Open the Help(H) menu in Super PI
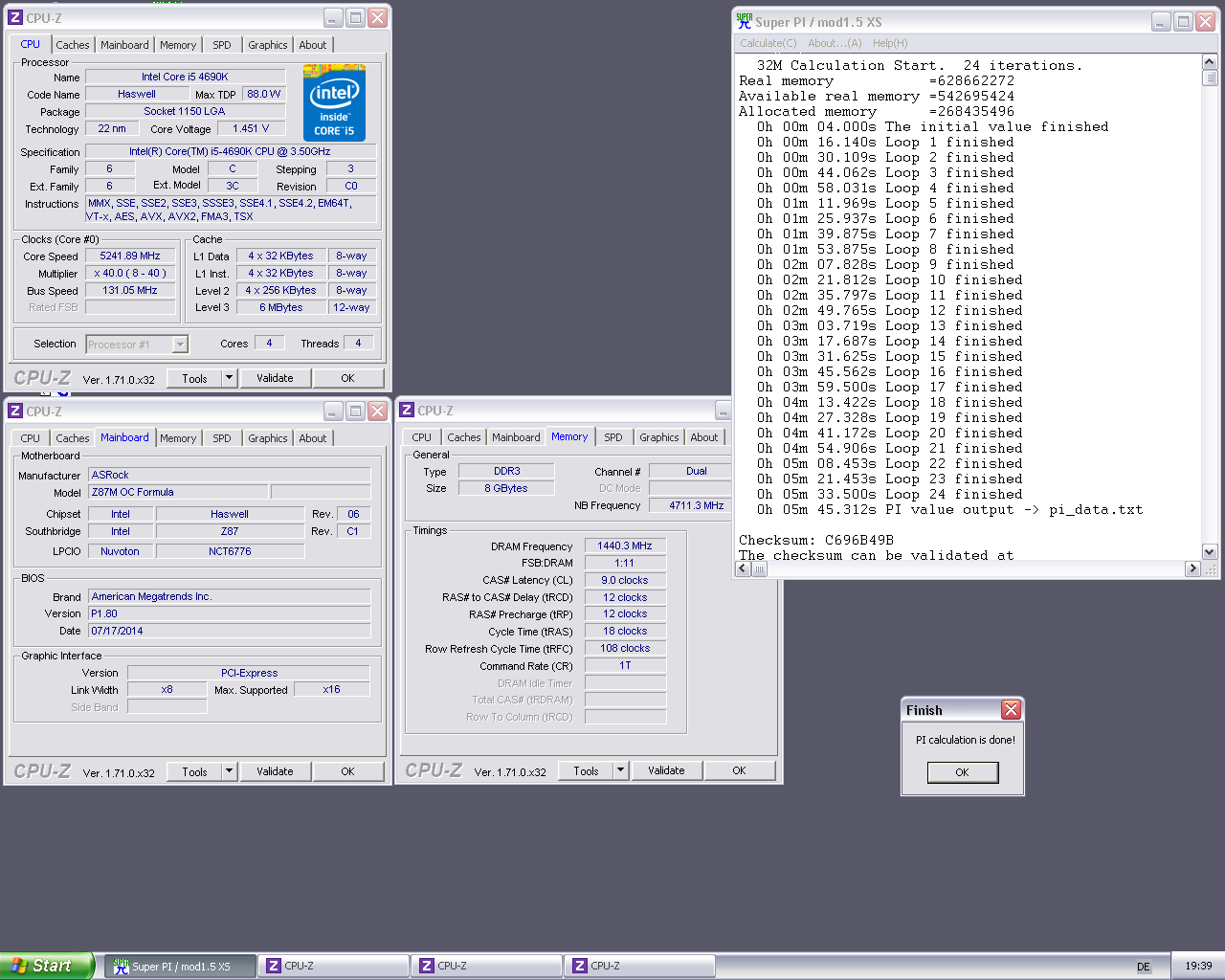1225x980 pixels. tap(890, 43)
